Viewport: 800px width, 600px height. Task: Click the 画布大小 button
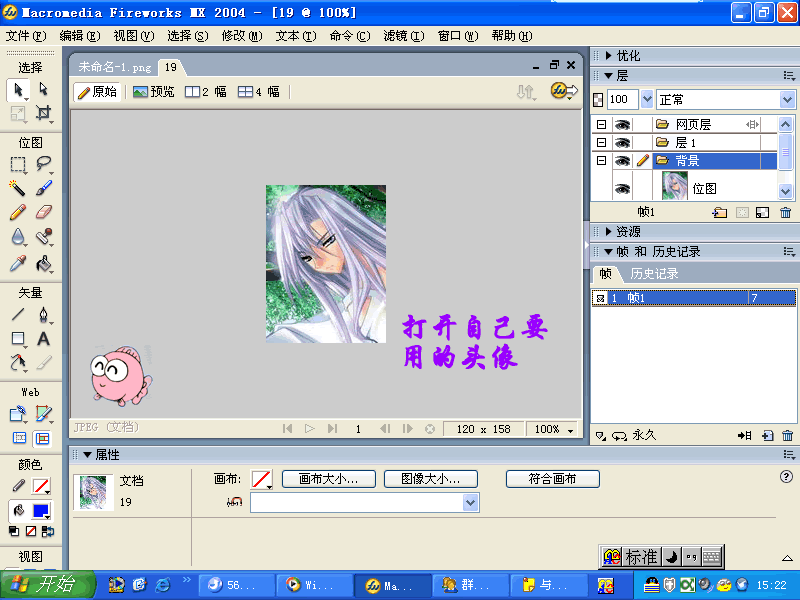pyautogui.click(x=329, y=479)
